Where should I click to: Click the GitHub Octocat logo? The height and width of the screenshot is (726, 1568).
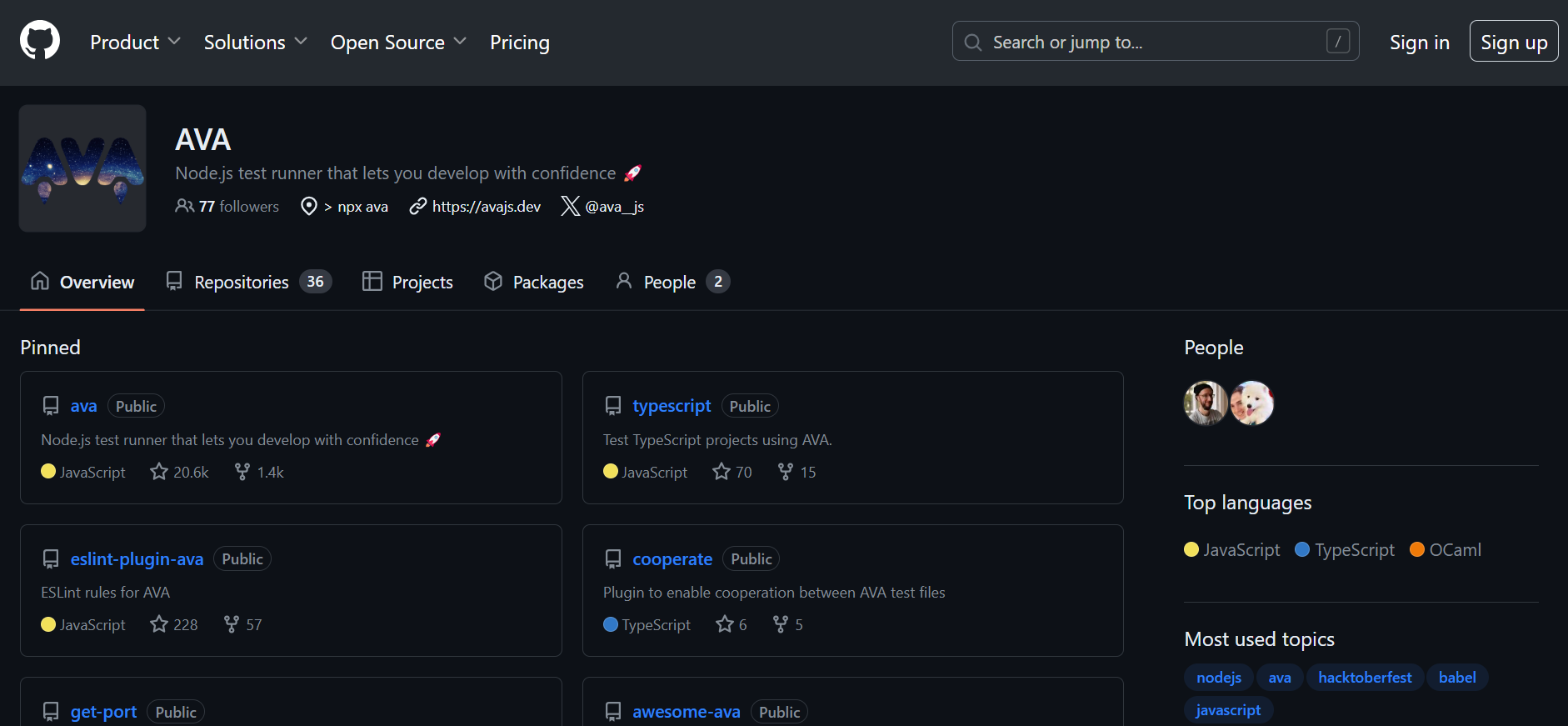[40, 41]
